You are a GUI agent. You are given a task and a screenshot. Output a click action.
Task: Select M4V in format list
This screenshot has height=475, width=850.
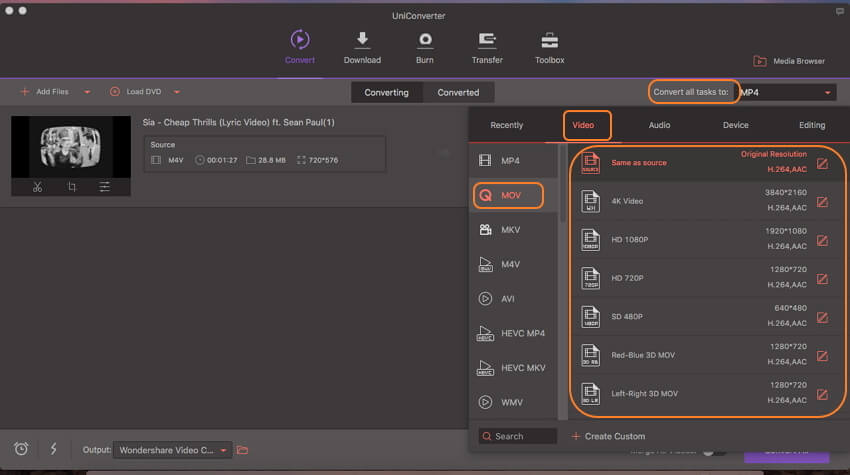click(513, 265)
